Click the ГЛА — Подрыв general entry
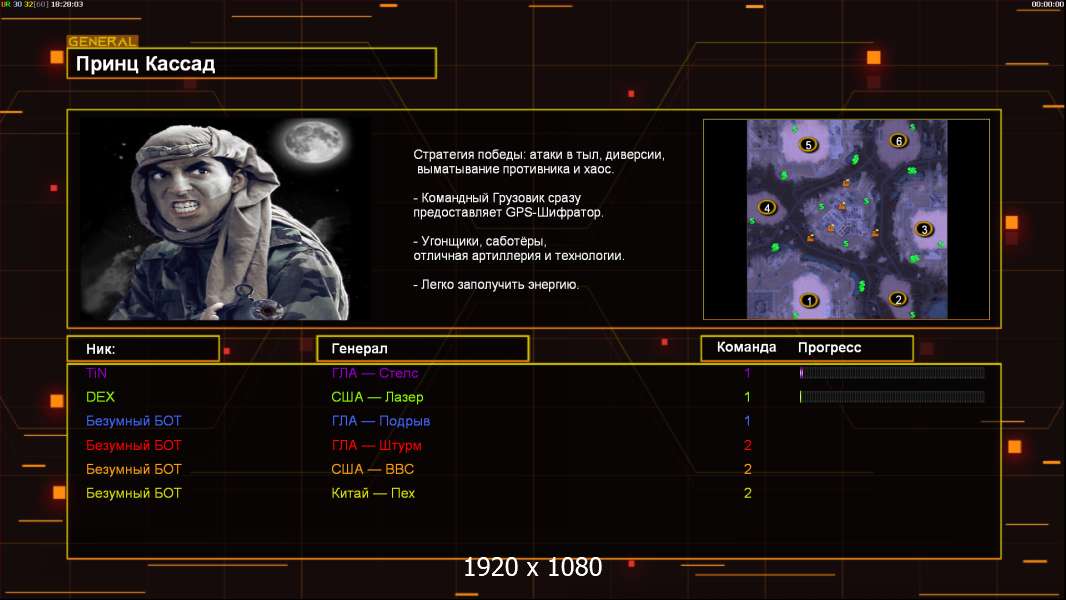 click(381, 421)
